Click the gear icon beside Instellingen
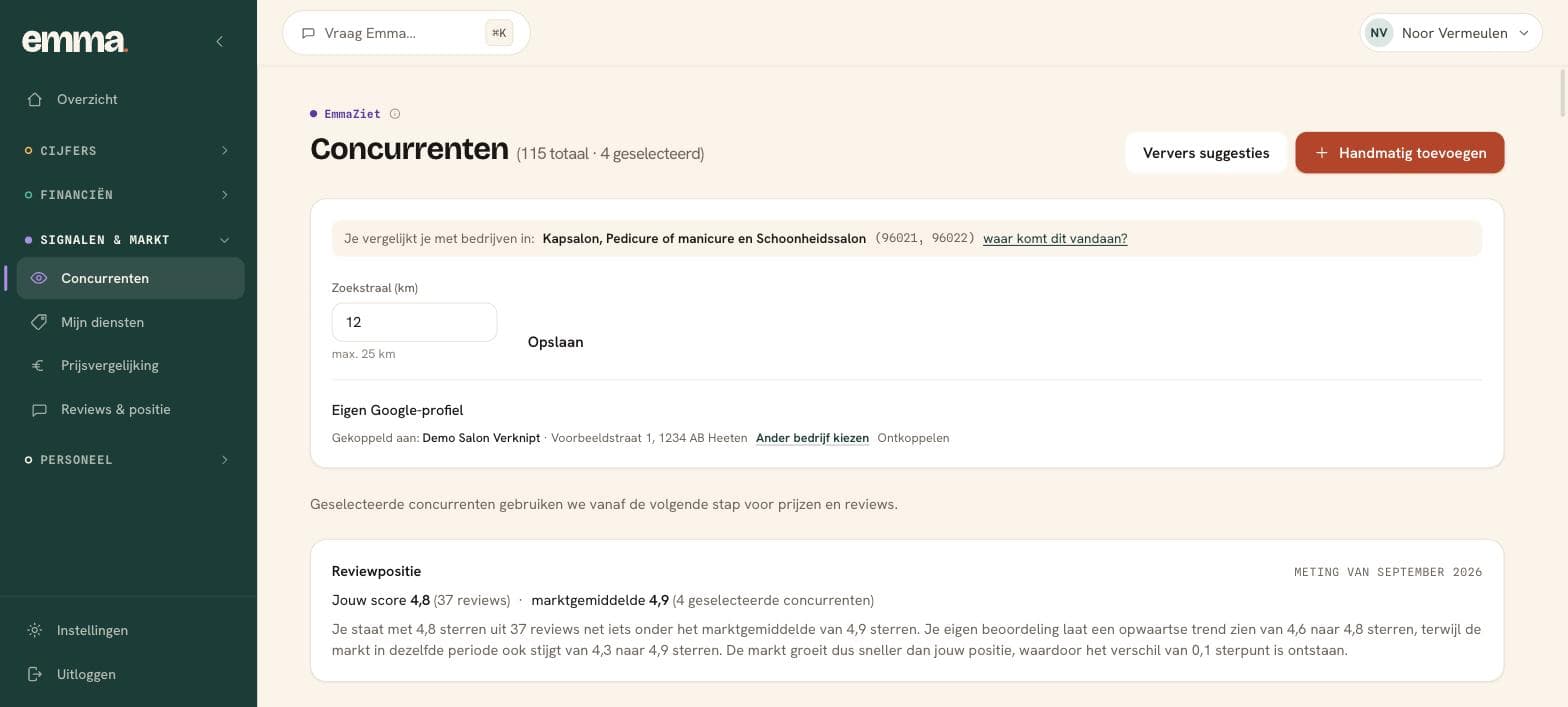This screenshot has height=707, width=1568. coord(35,630)
